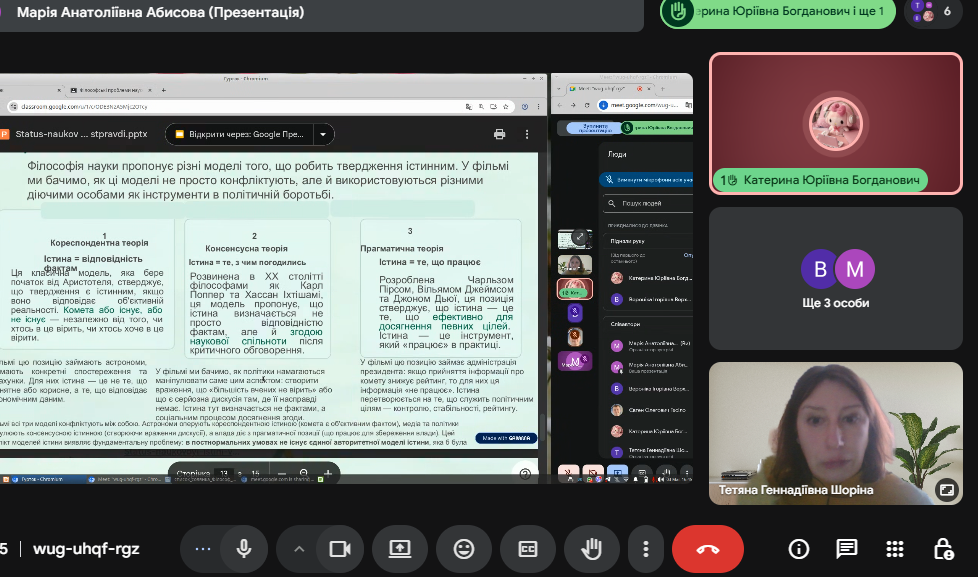Start sharing screen with the Present button
This screenshot has height=577, width=978.
tap(400, 548)
